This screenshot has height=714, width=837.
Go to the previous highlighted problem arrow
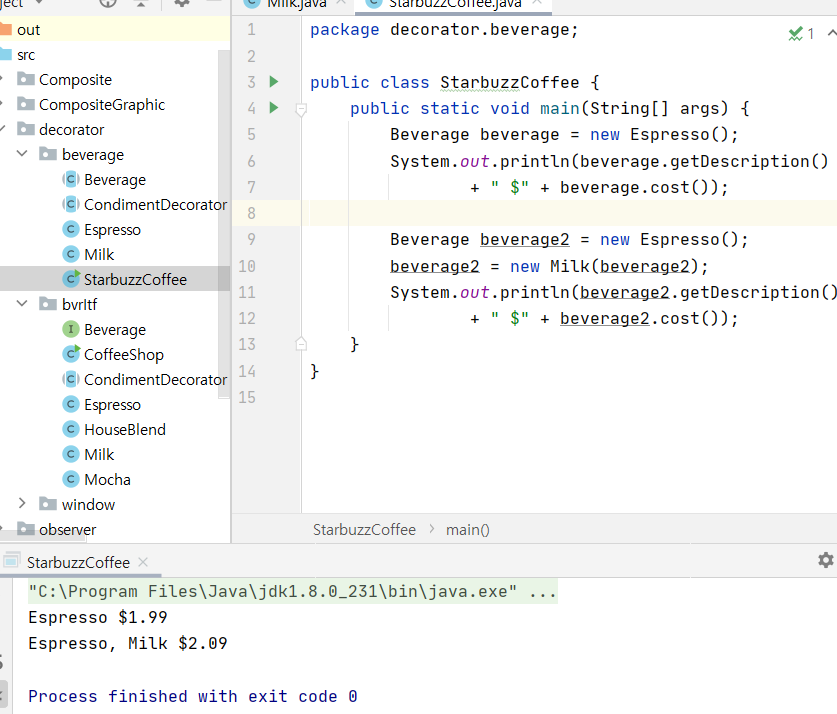coord(832,33)
